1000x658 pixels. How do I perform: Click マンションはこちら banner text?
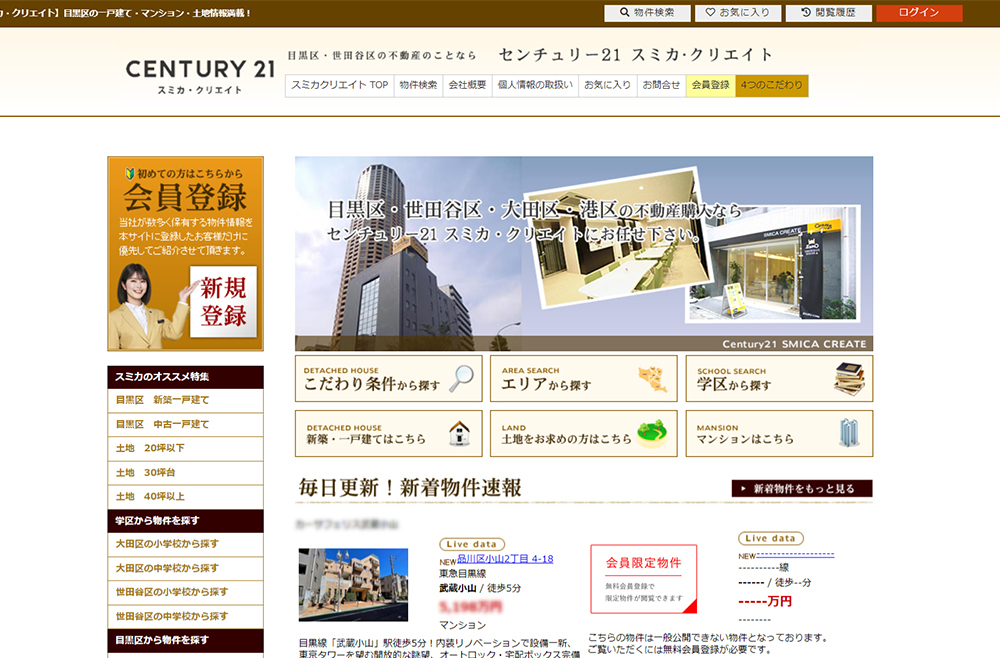pos(745,439)
